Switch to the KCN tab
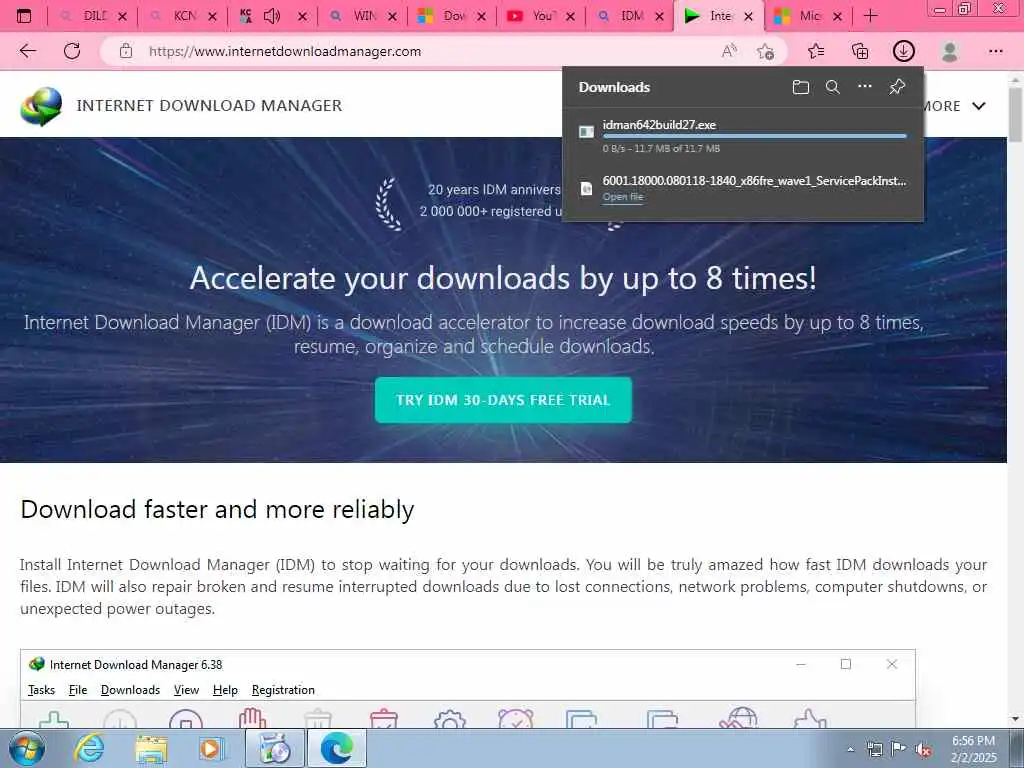Viewport: 1024px width, 768px height. pos(183,16)
